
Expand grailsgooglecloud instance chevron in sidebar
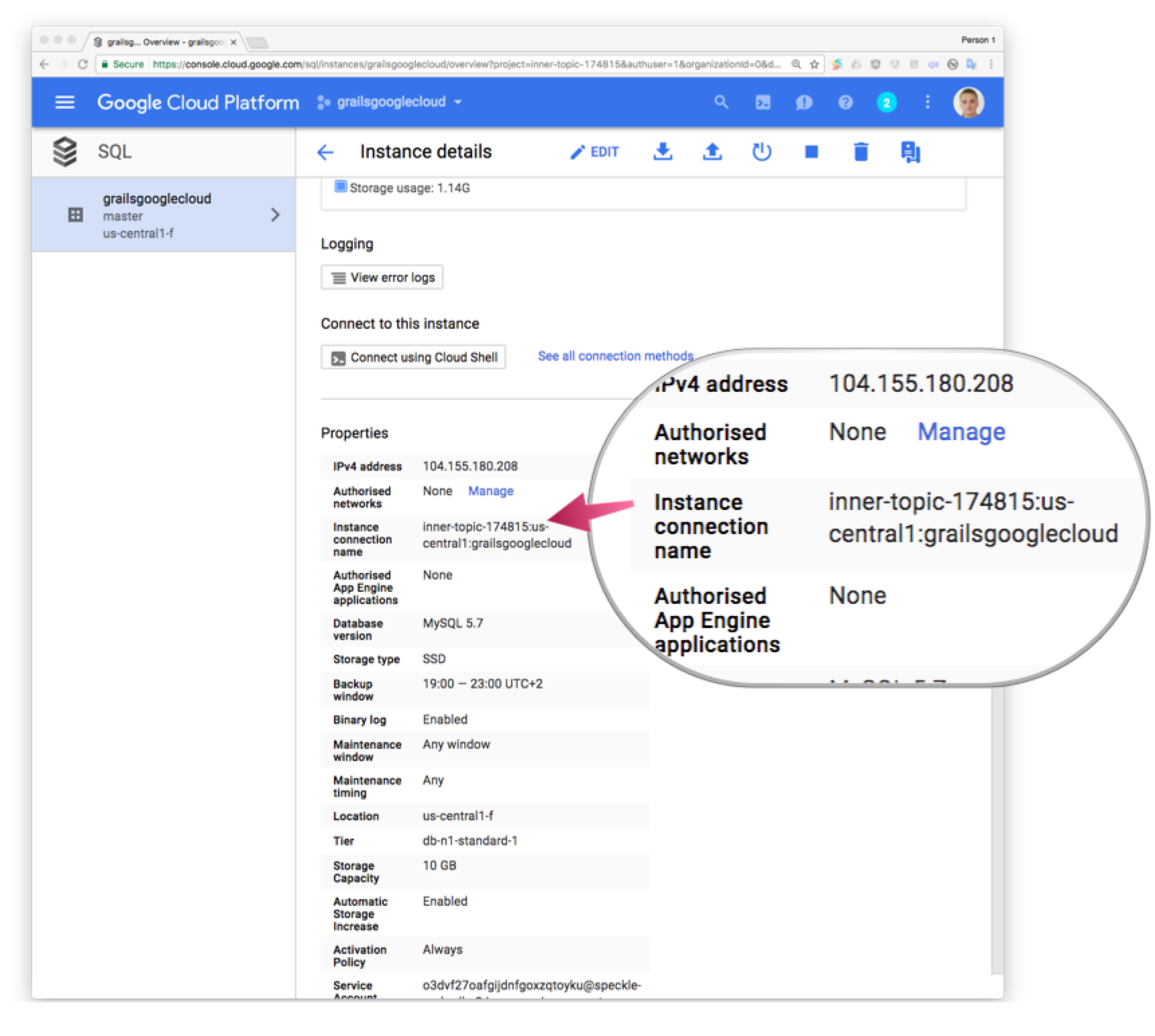pos(275,215)
